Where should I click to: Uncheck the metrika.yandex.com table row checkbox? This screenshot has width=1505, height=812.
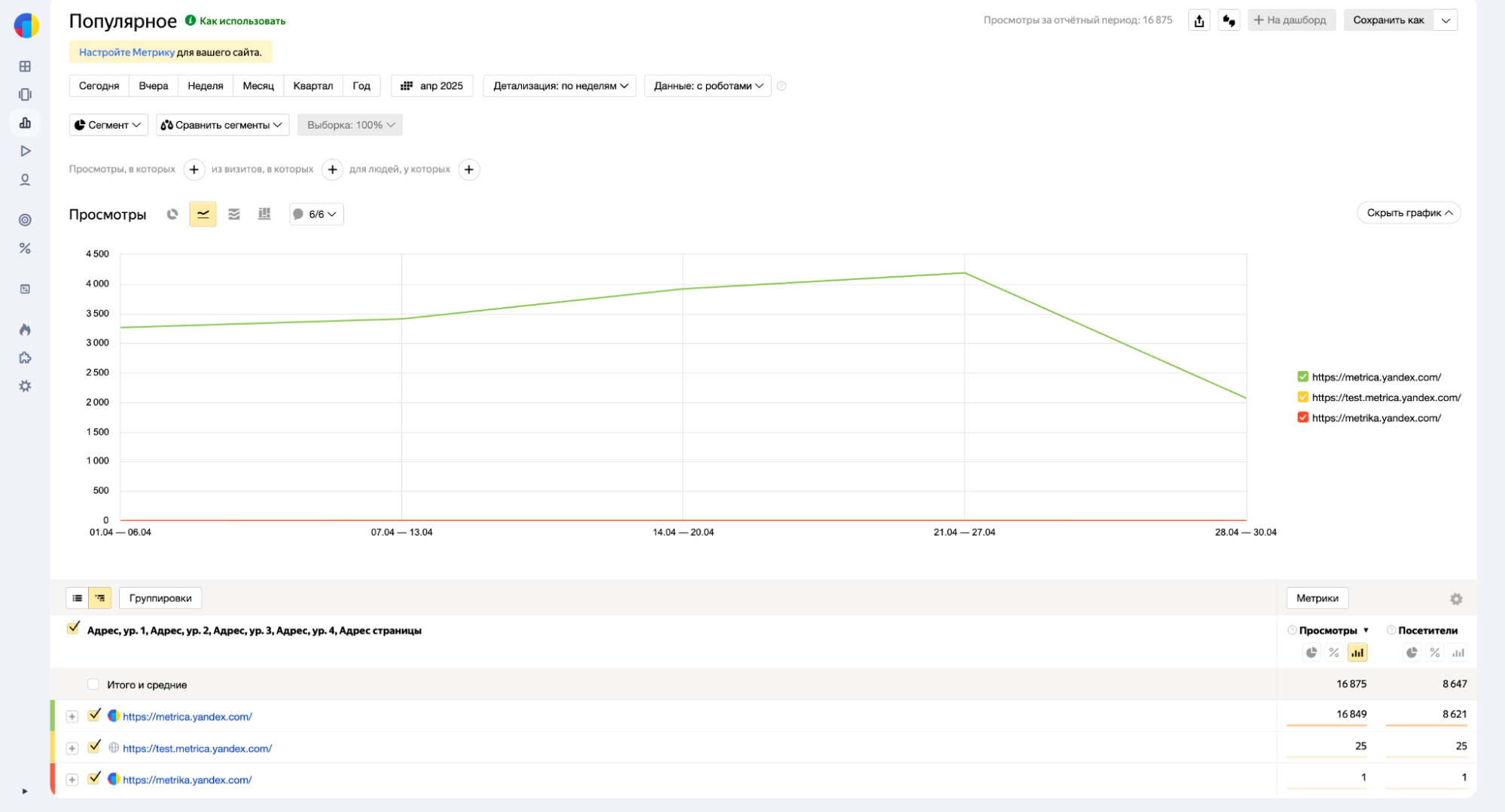click(x=94, y=778)
